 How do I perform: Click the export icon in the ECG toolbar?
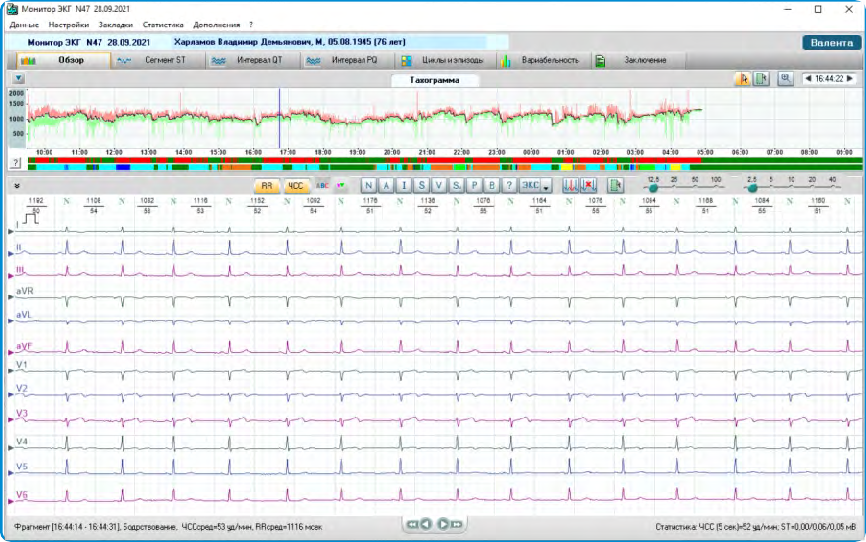coord(616,186)
